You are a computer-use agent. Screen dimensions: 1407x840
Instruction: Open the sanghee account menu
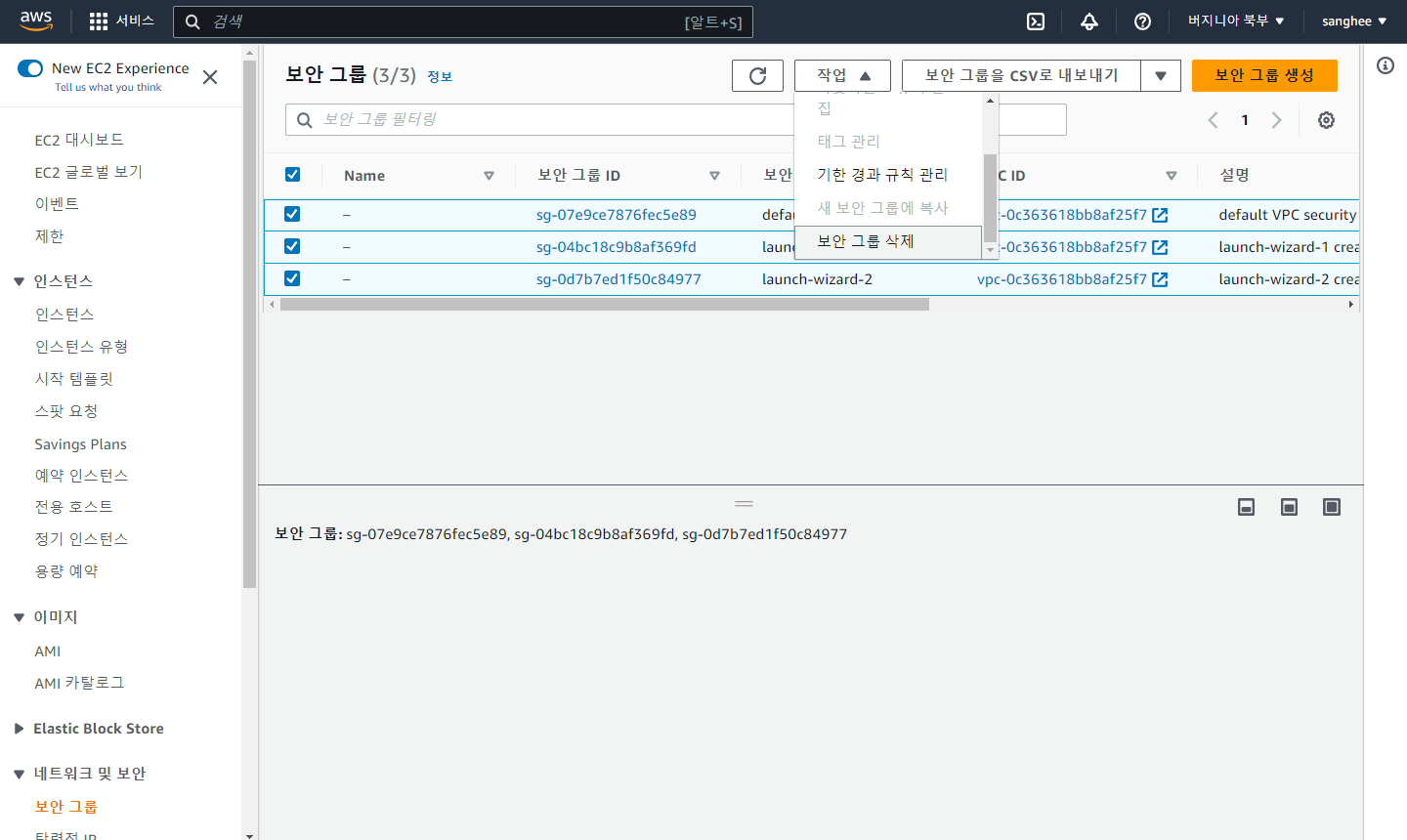pyautogui.click(x=1354, y=21)
